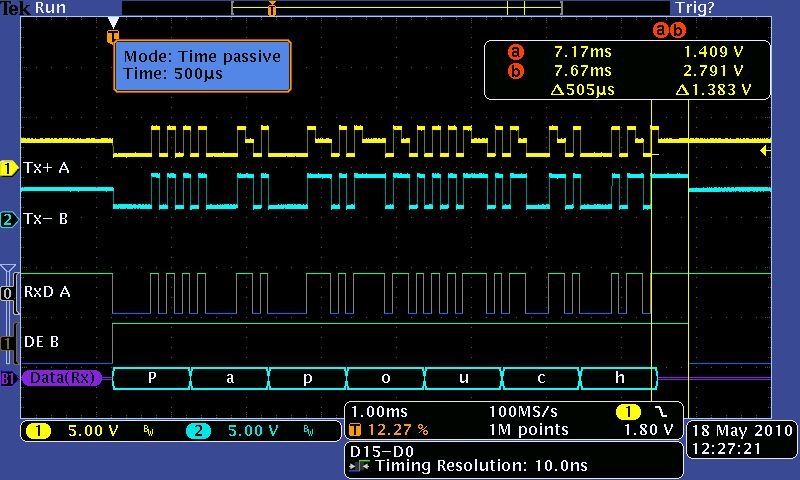
Task: Select the cyan channel 2 ground marker
Action: point(8,218)
